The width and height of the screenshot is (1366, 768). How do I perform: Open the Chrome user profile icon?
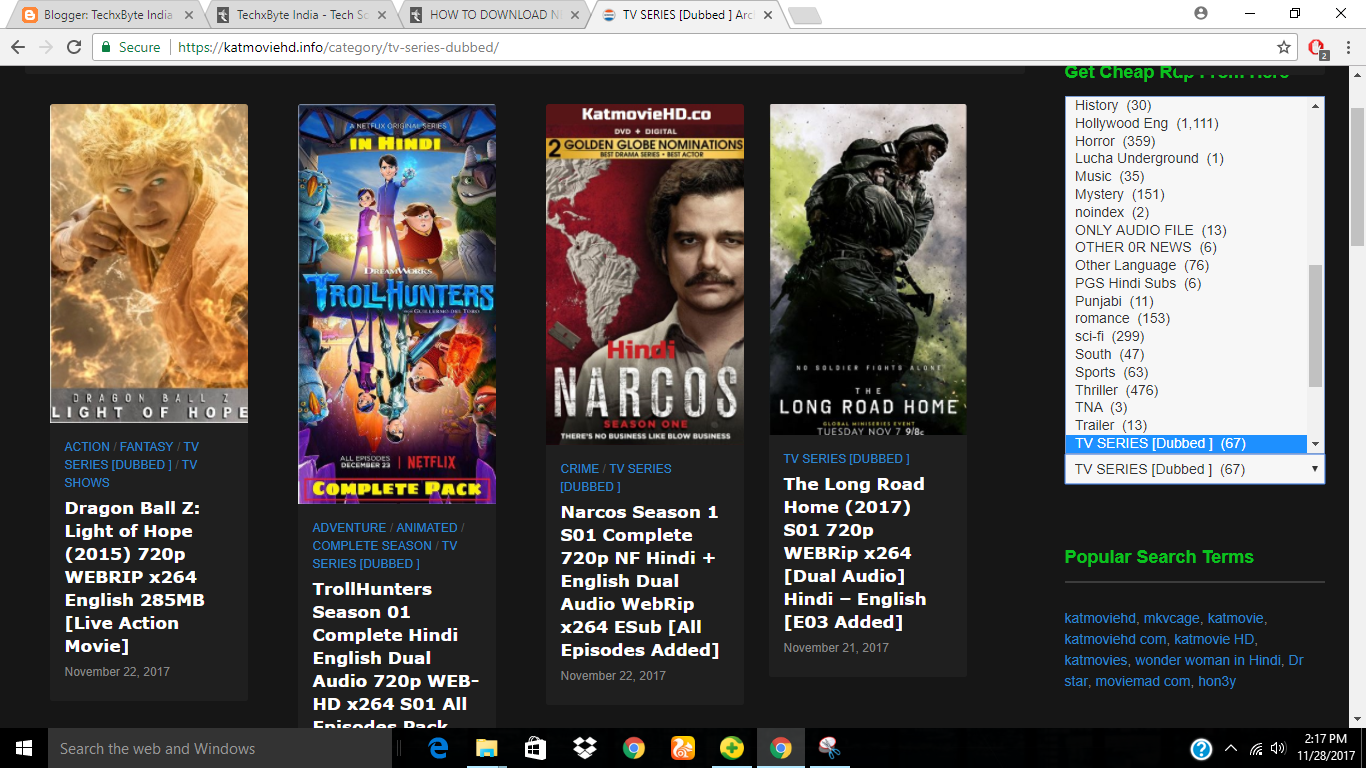pyautogui.click(x=1201, y=13)
